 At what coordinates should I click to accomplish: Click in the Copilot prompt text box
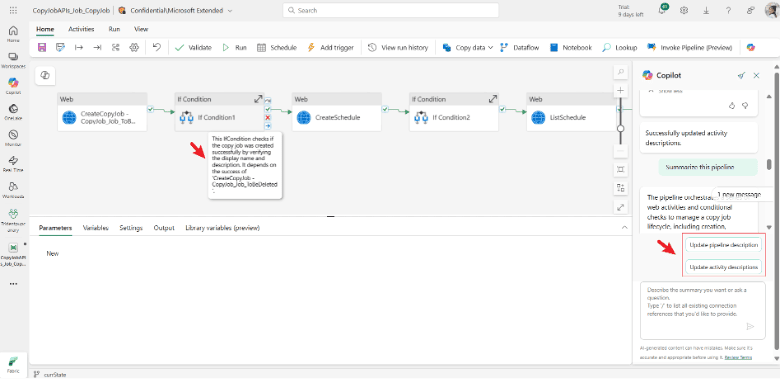point(702,310)
